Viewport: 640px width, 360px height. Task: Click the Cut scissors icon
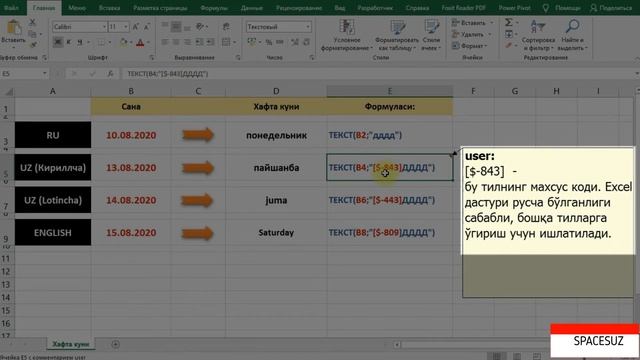pyautogui.click(x=32, y=22)
